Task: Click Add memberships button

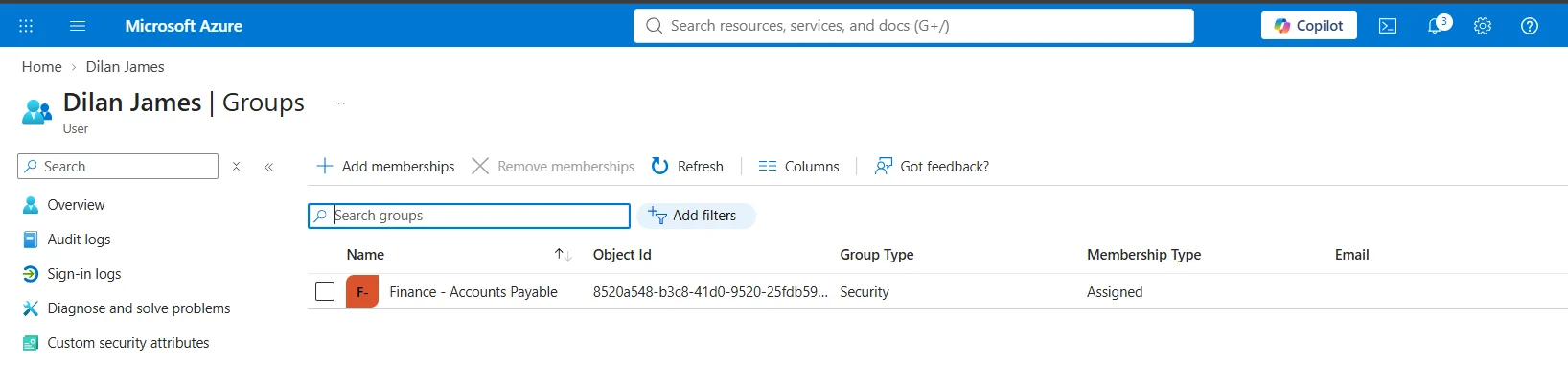Action: pyautogui.click(x=385, y=167)
